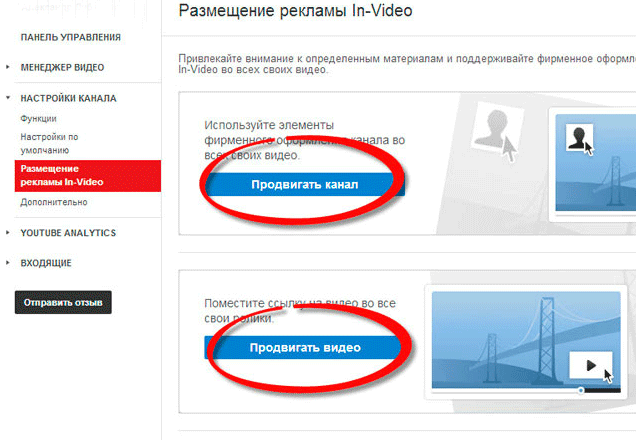The width and height of the screenshot is (636, 440).
Task: Open the Функции settings page
Action: [x=39, y=119]
